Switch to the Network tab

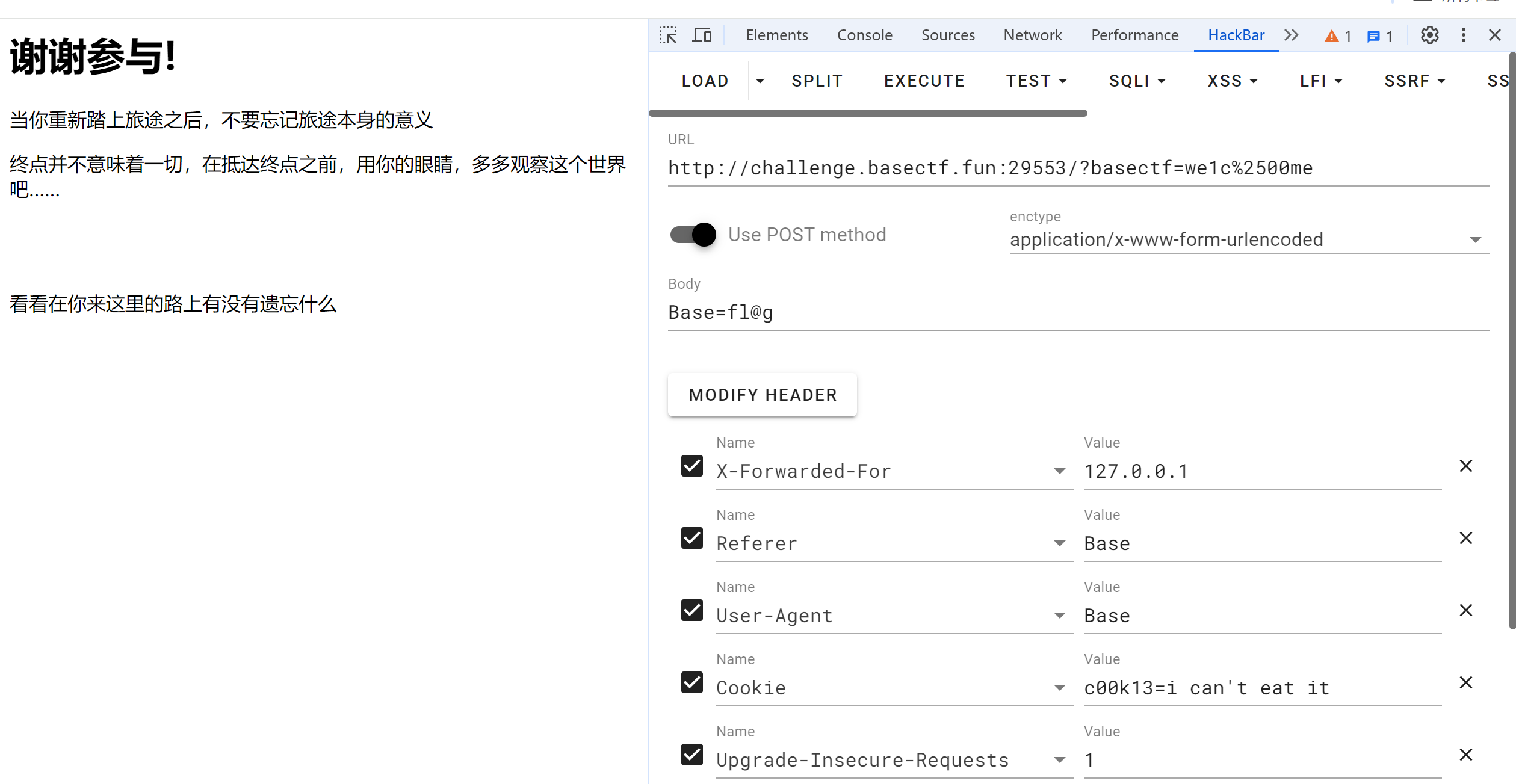click(x=1033, y=35)
